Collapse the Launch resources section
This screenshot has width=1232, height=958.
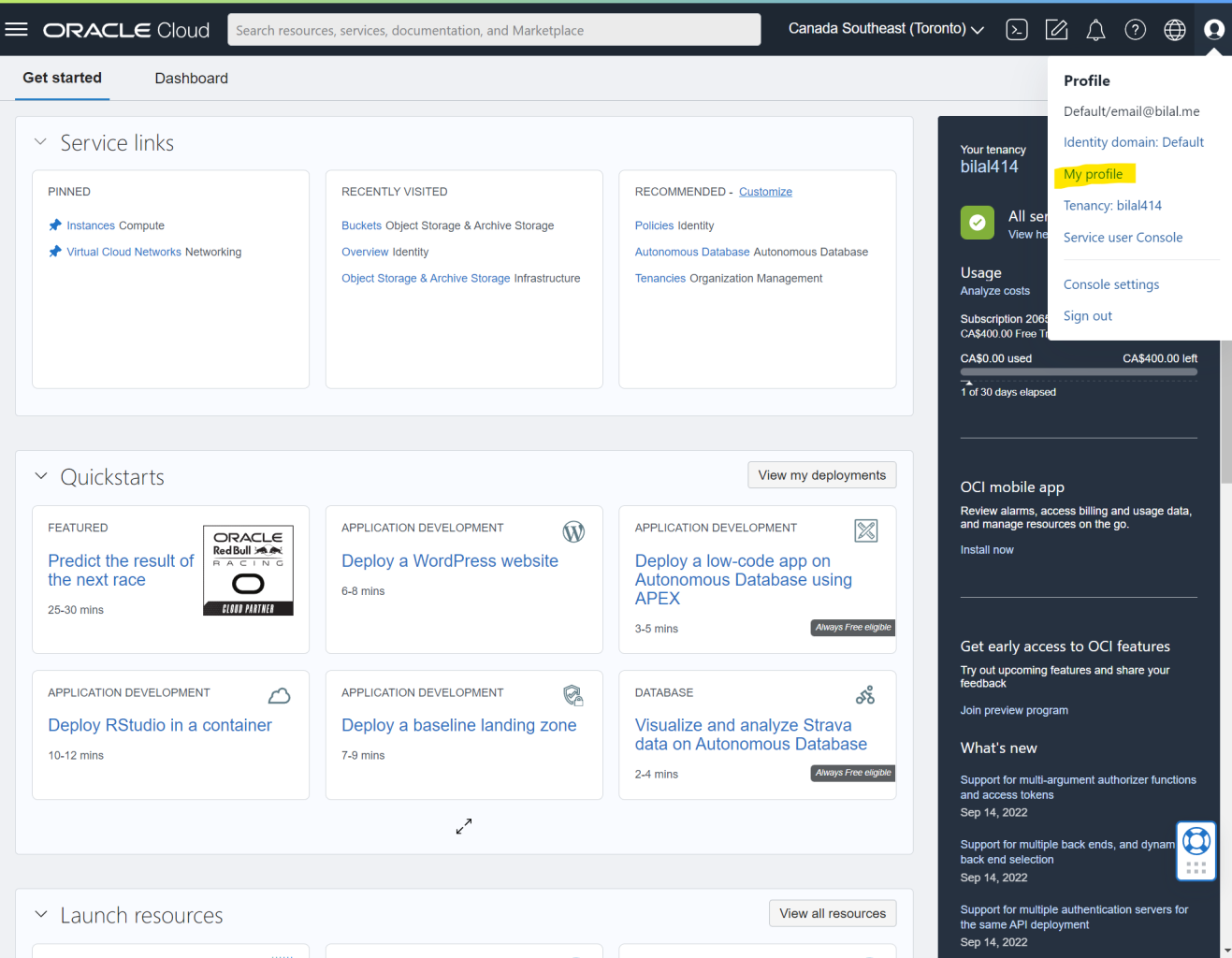point(40,914)
